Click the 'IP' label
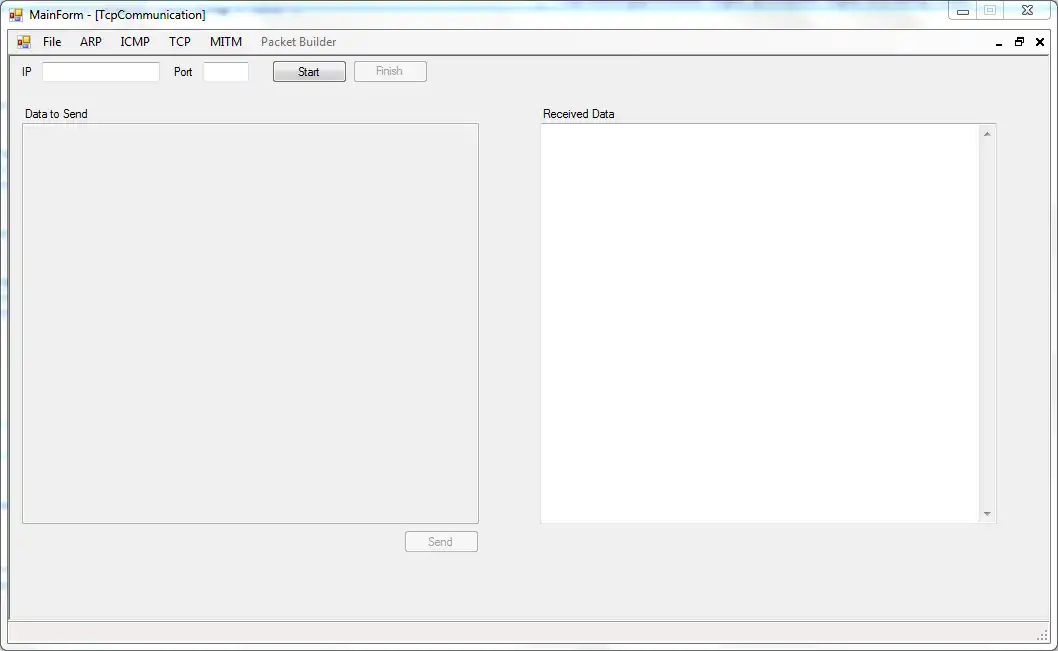Image resolution: width=1058 pixels, height=651 pixels. pyautogui.click(x=26, y=72)
